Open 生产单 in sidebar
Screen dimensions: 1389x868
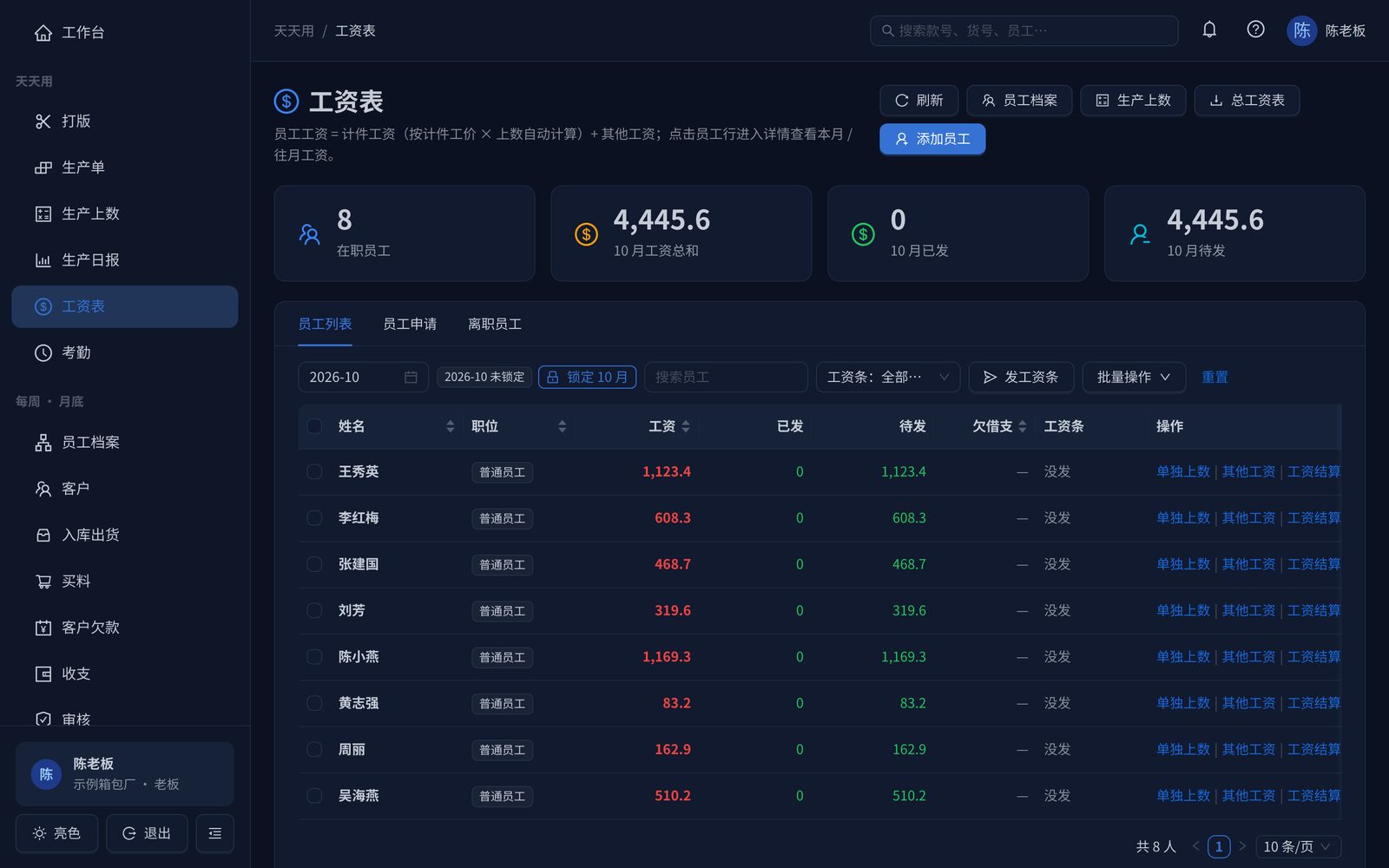(125, 168)
